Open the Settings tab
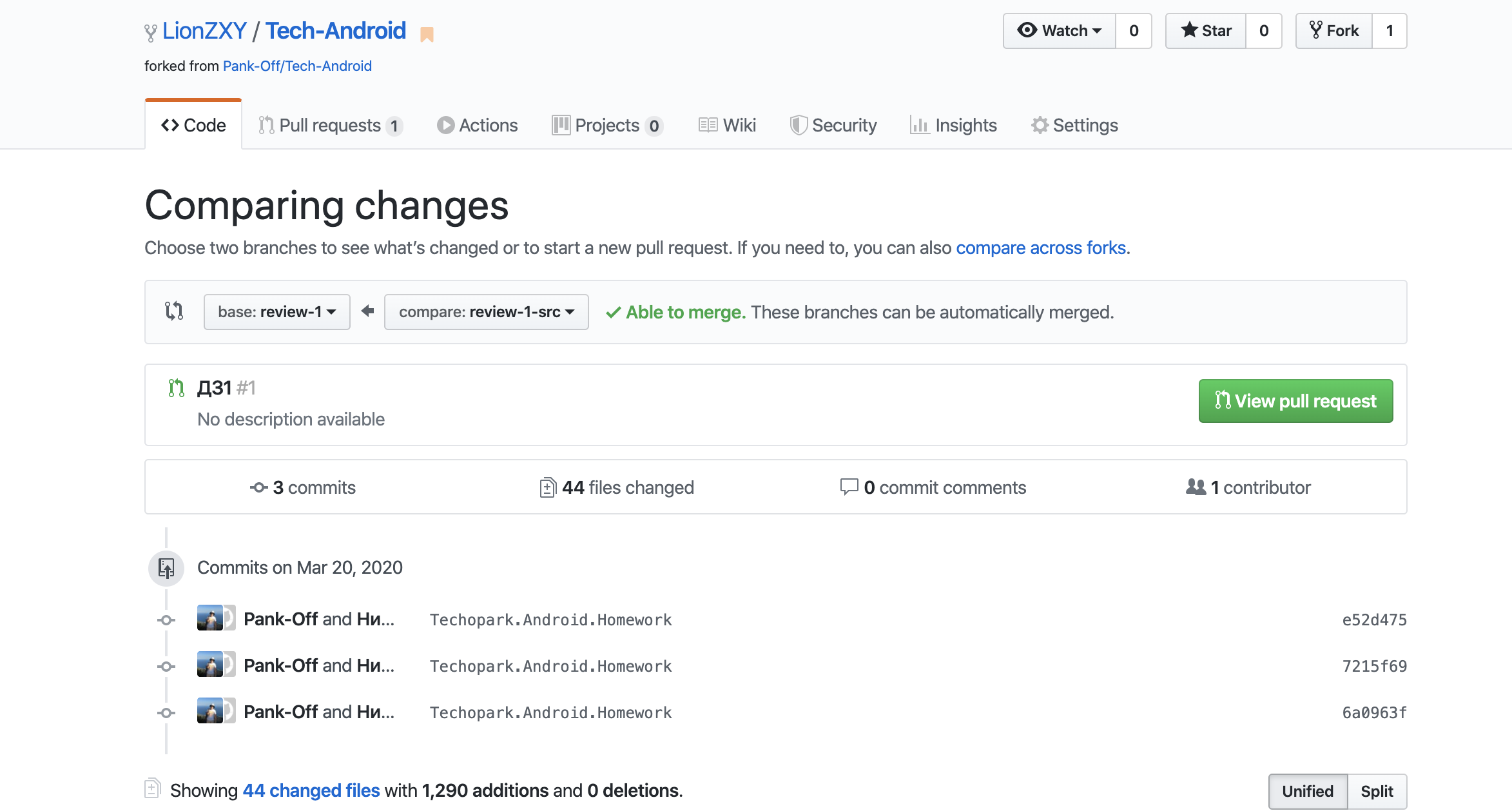Screen dimensions: 1512x811 (x=1074, y=125)
